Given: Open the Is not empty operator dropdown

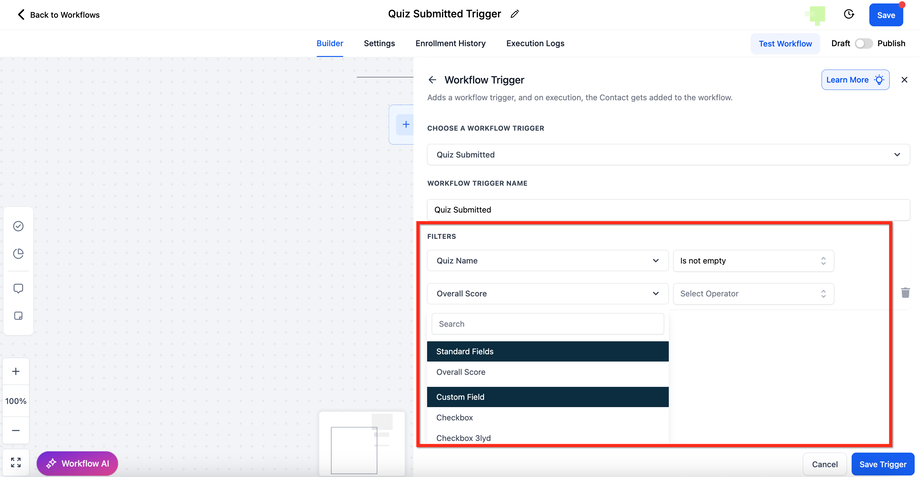Looking at the screenshot, I should pyautogui.click(x=753, y=261).
